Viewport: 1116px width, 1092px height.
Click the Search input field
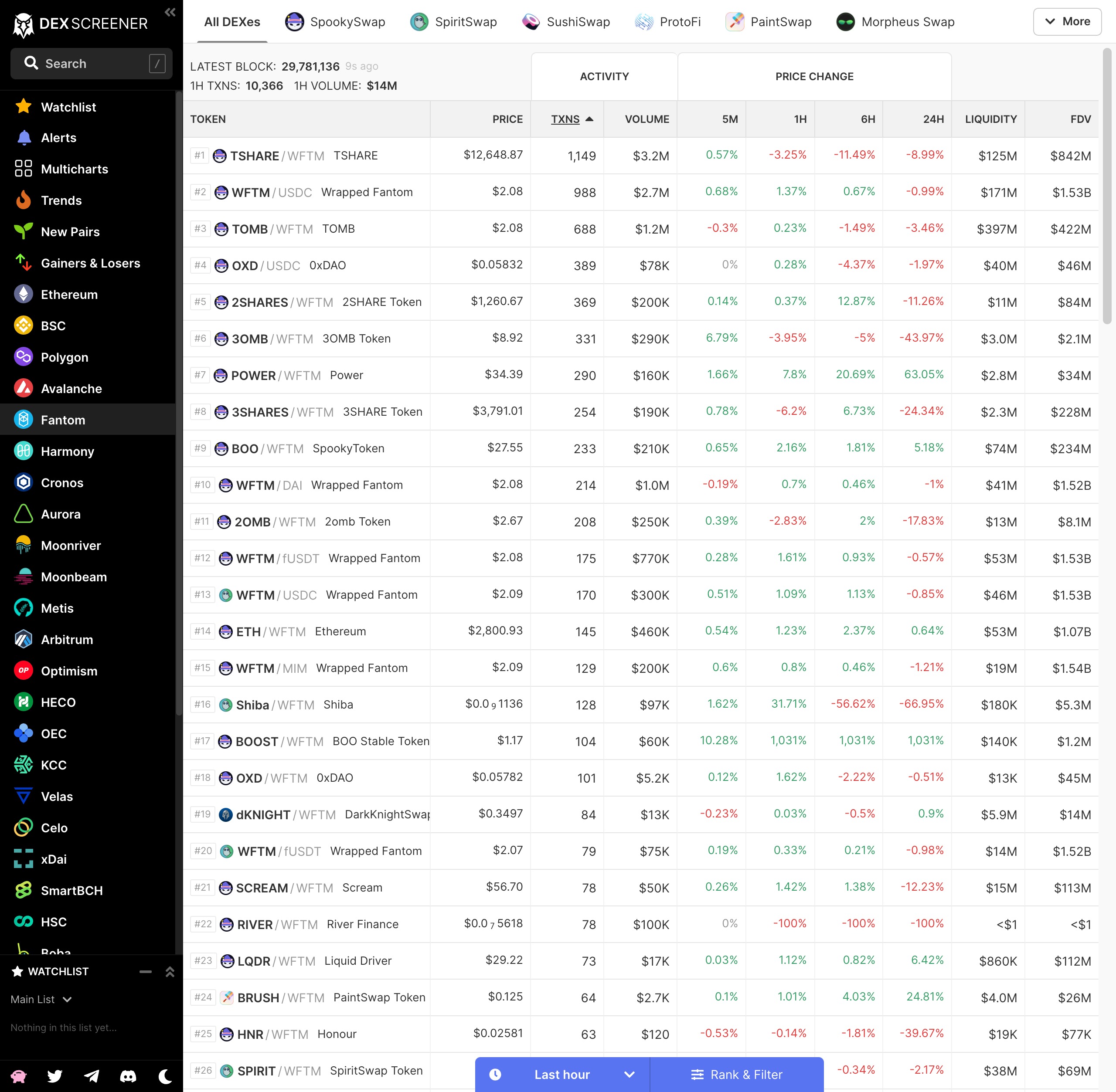[89, 64]
